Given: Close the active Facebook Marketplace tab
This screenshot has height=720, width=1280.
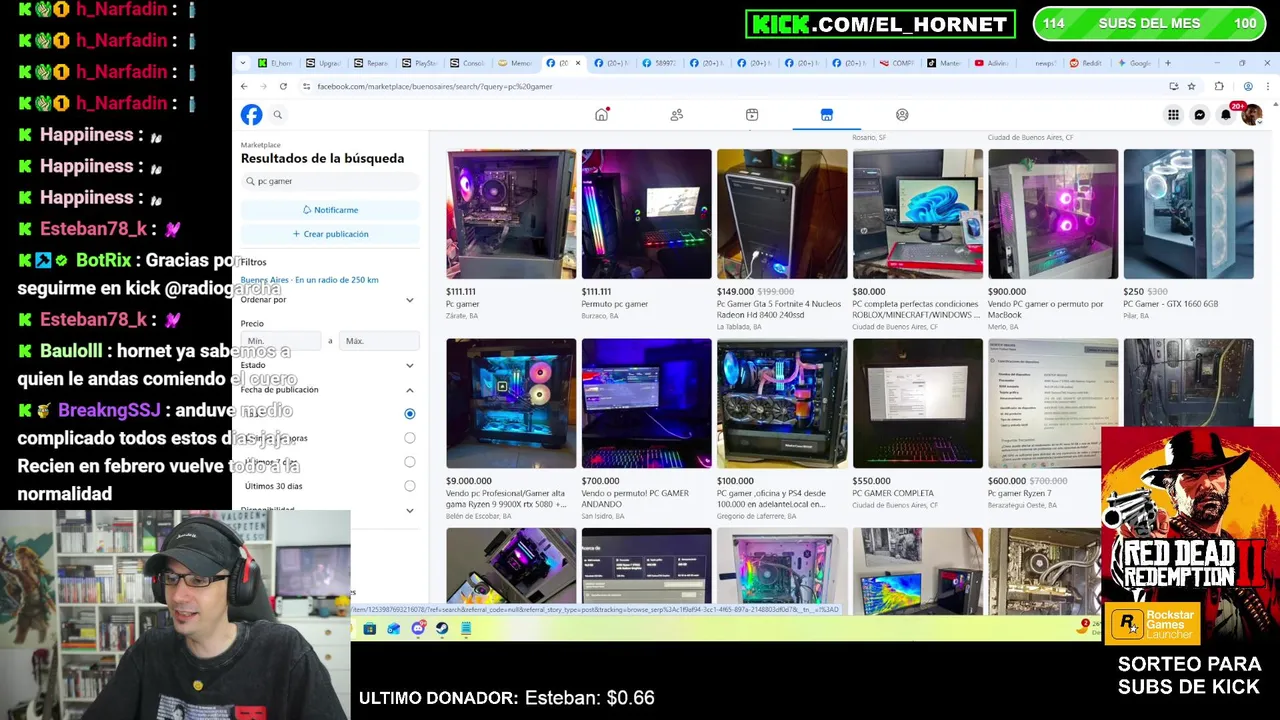Looking at the screenshot, I should pos(577,63).
